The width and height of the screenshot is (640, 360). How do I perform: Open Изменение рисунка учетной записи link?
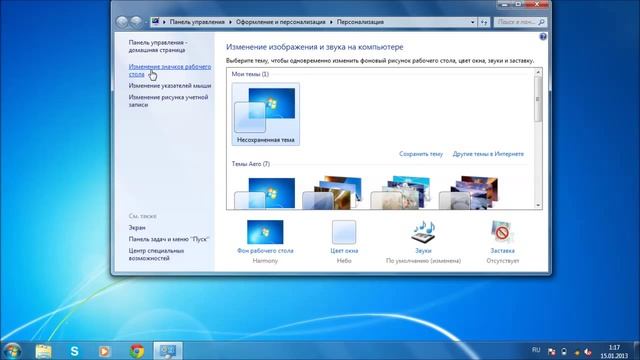coord(168,101)
